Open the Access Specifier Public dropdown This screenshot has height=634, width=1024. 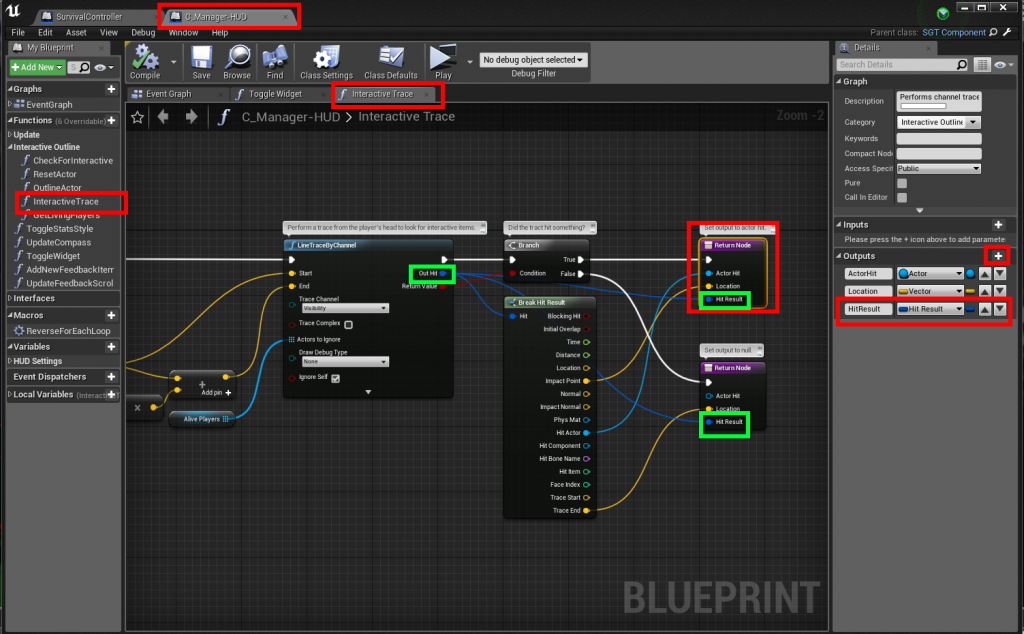pos(938,168)
